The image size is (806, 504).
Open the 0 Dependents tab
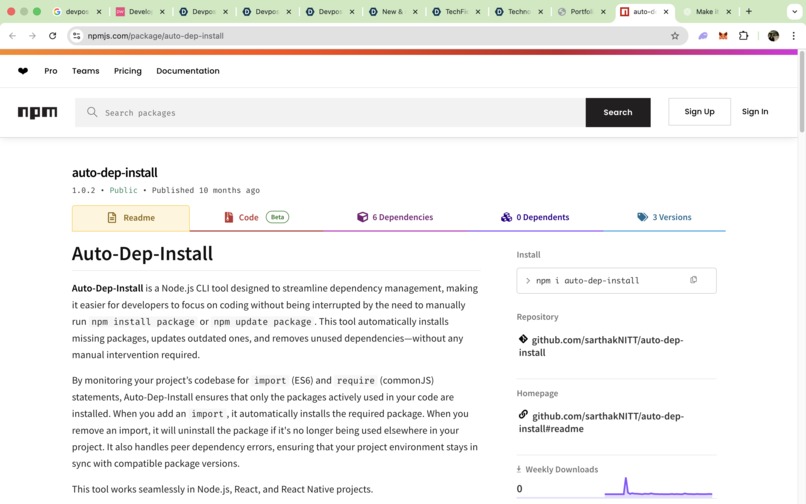[535, 217]
